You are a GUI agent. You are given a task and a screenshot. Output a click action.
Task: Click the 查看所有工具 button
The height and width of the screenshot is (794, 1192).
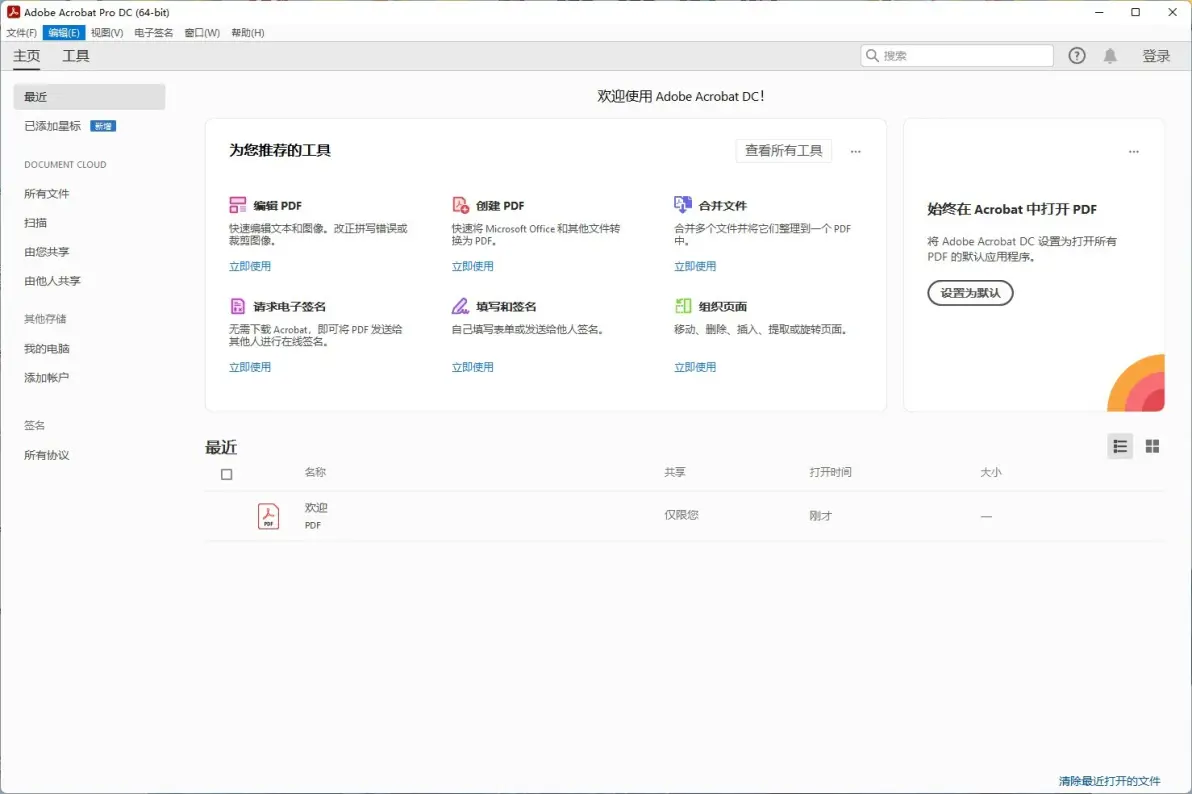784,151
